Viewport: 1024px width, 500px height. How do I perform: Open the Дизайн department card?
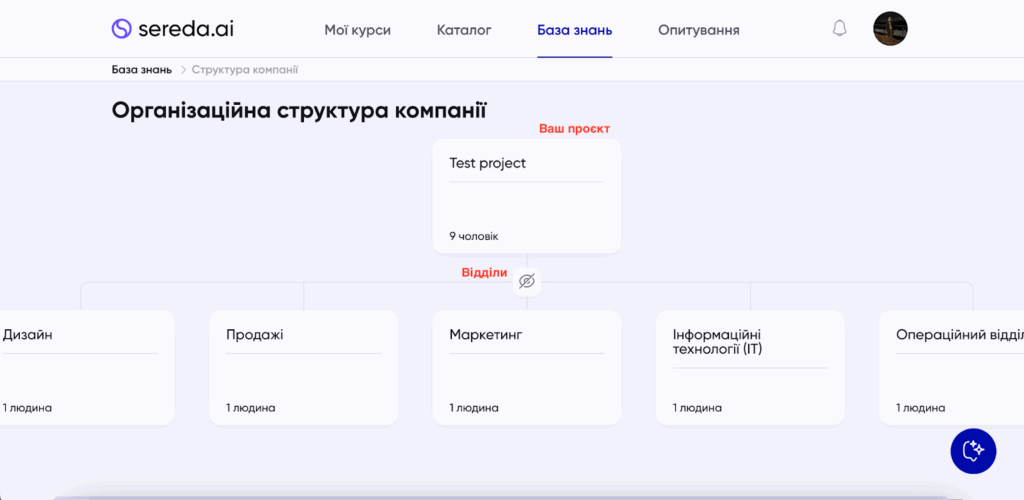coord(85,367)
